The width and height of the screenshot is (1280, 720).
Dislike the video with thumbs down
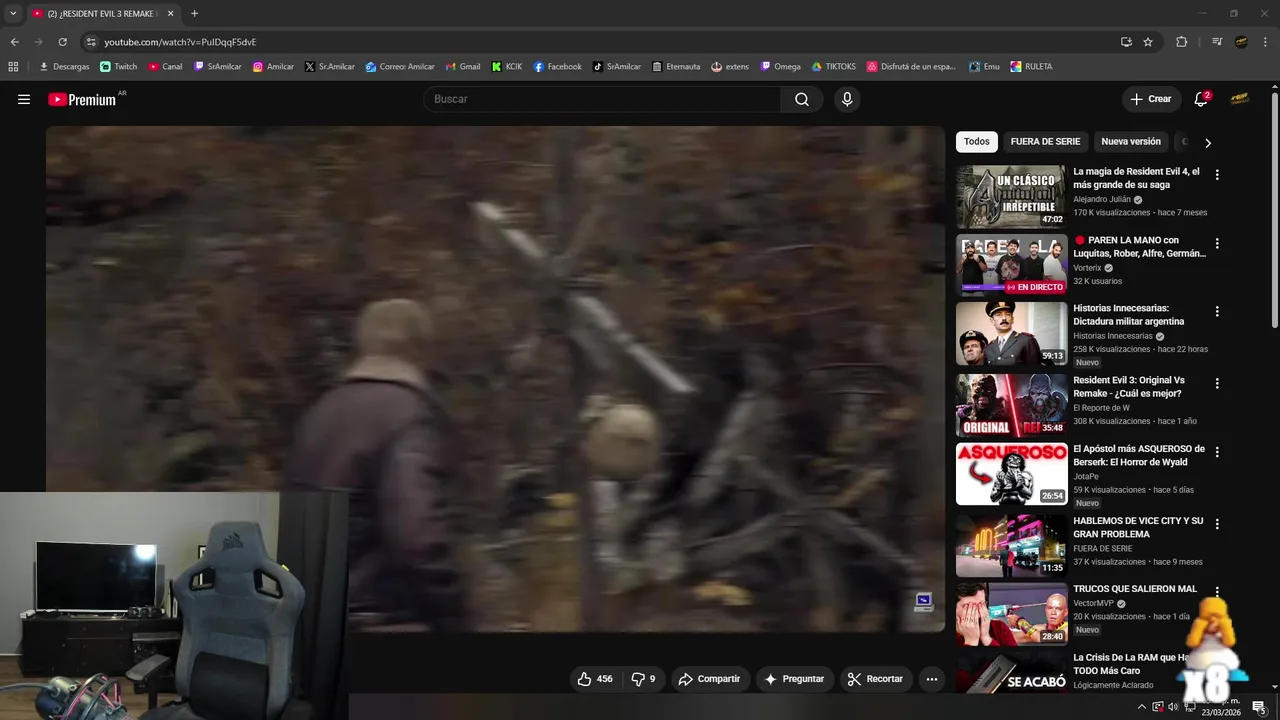[643, 679]
